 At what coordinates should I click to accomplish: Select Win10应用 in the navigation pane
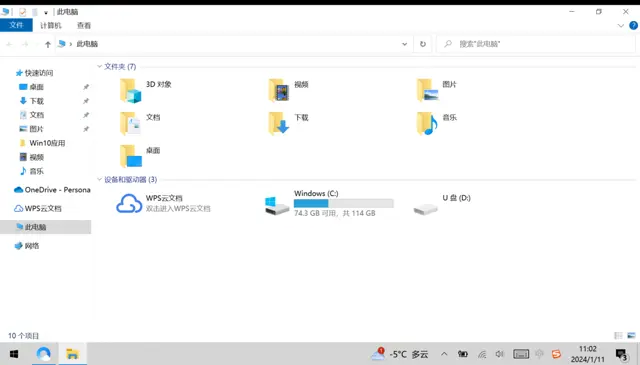[x=47, y=143]
